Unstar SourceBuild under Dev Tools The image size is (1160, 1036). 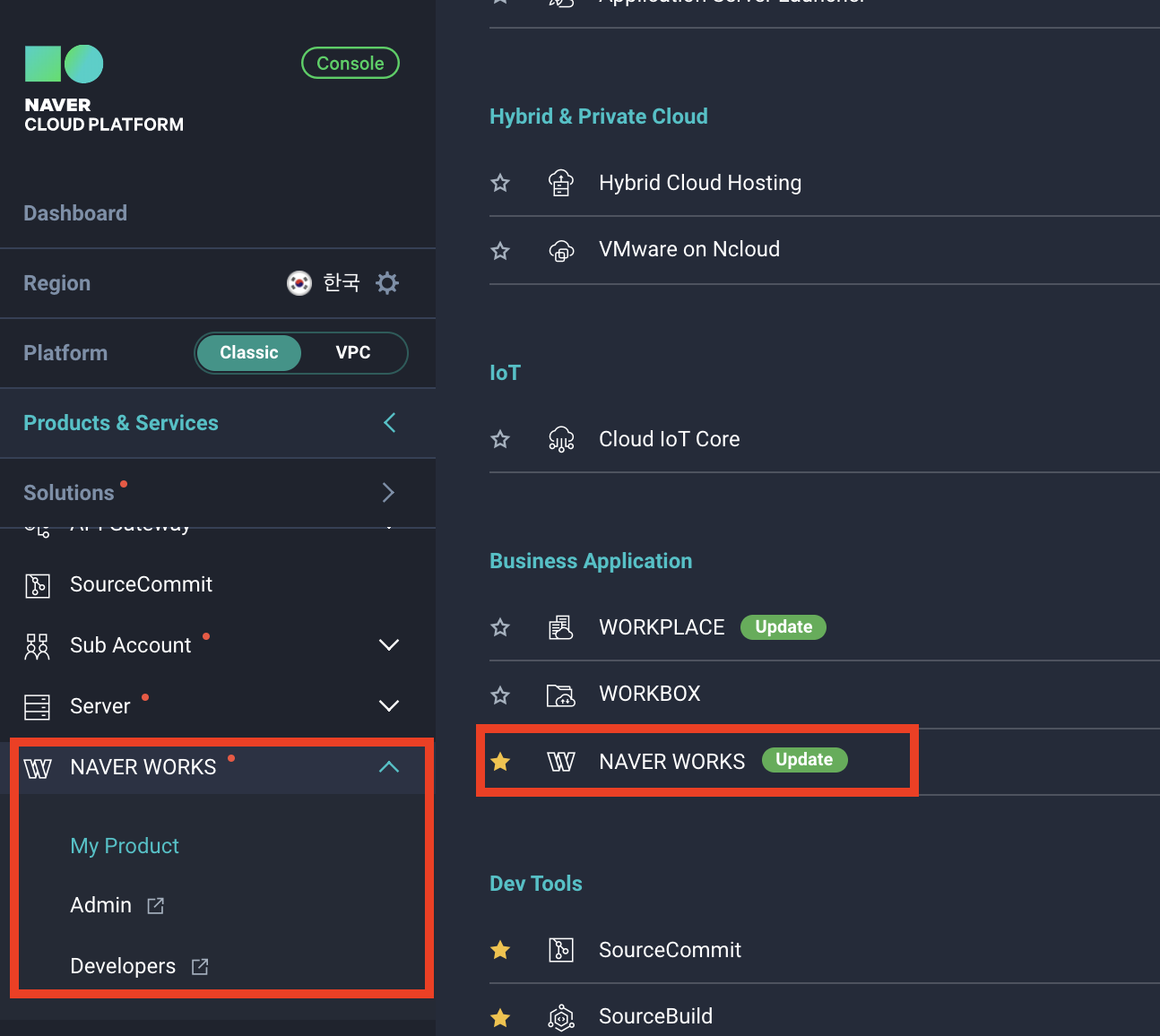click(x=500, y=1017)
